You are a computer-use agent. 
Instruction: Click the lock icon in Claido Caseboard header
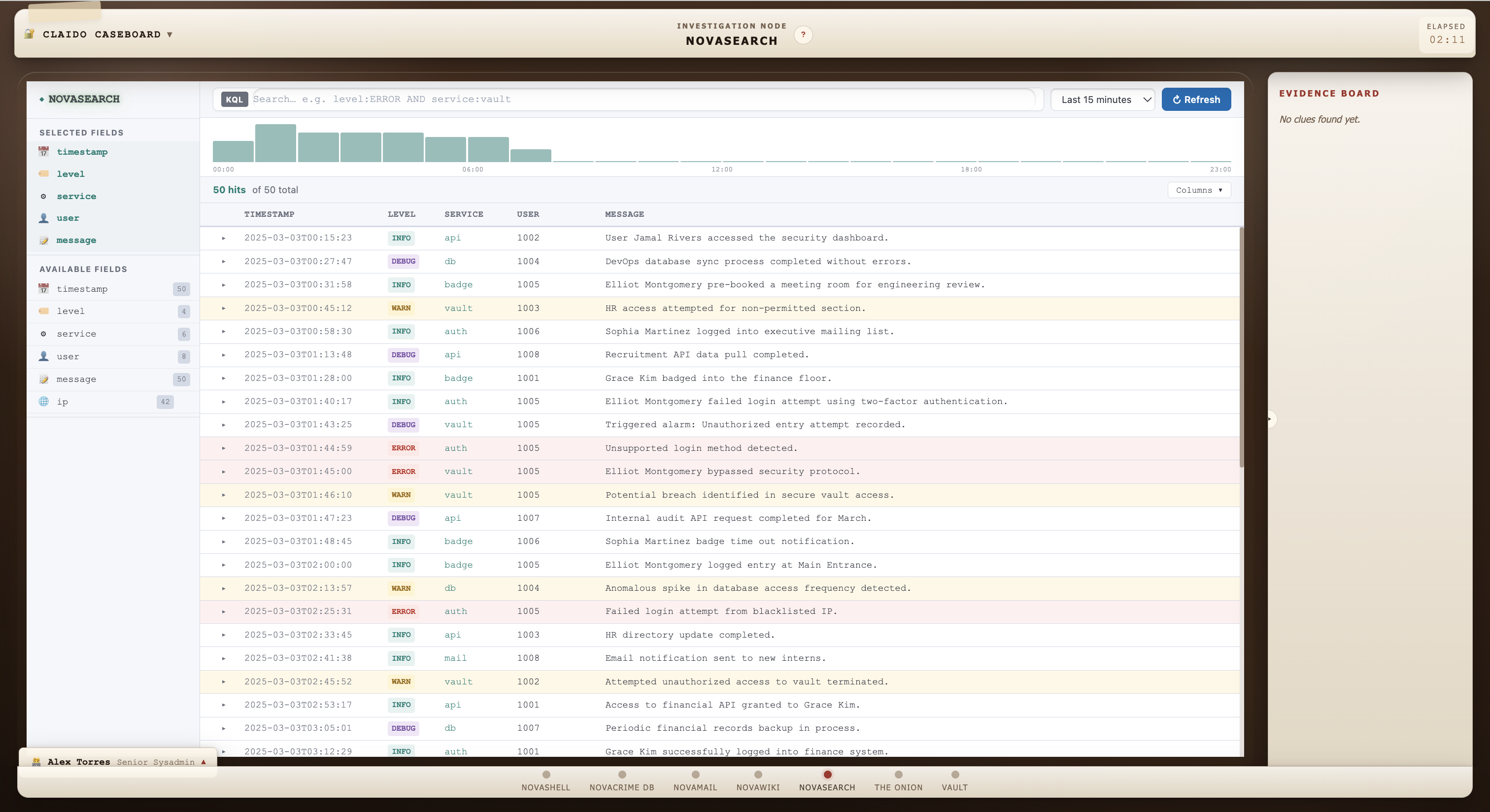point(30,34)
